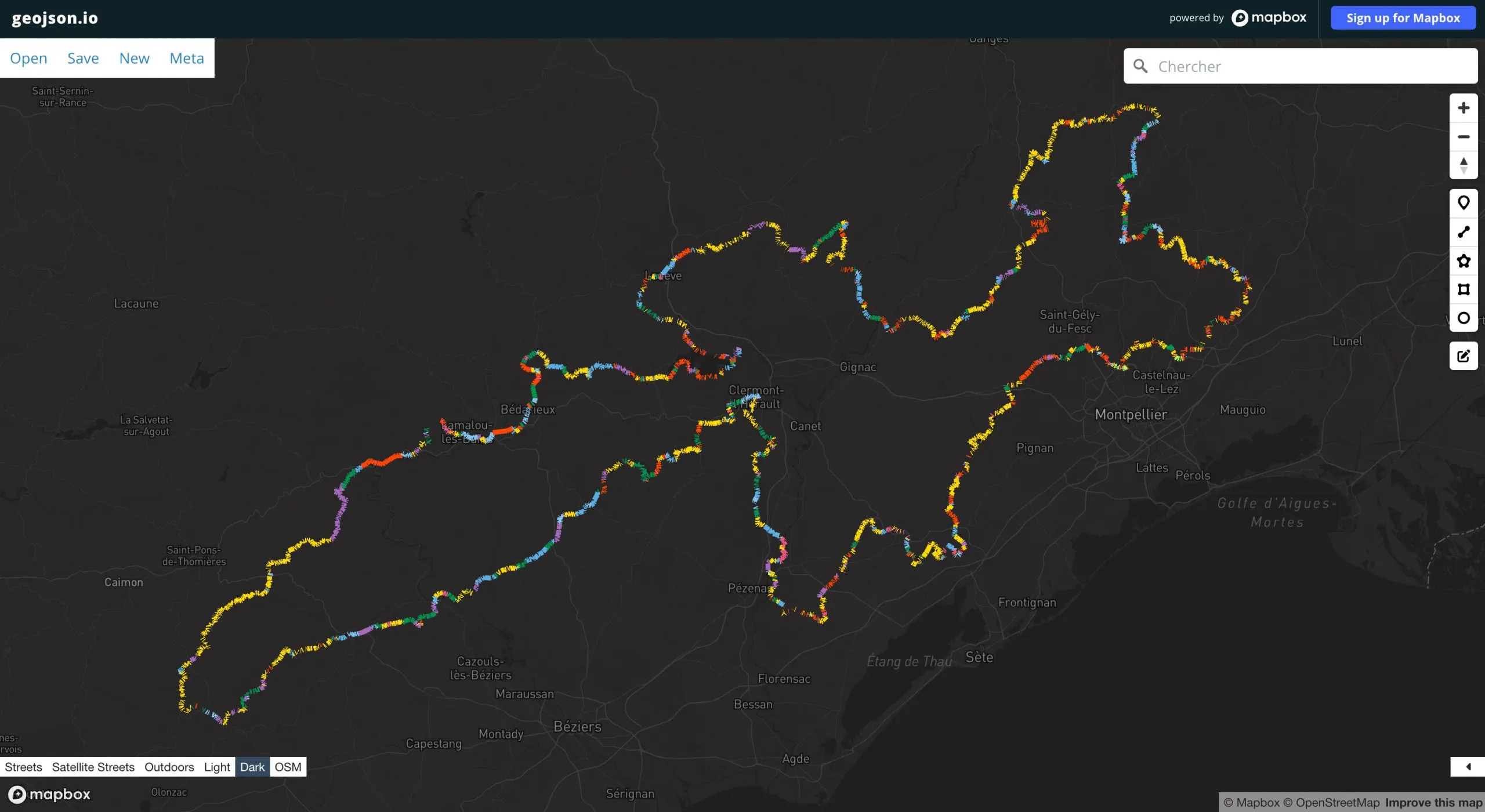Zoom in with the plus button

pyautogui.click(x=1464, y=108)
